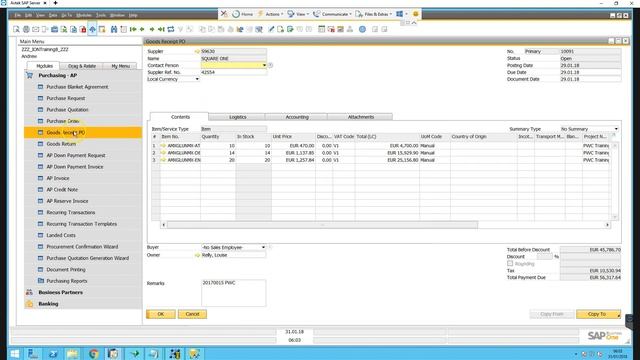Select My Menu tab
Viewport: 640px width, 360px height.
[x=120, y=66]
